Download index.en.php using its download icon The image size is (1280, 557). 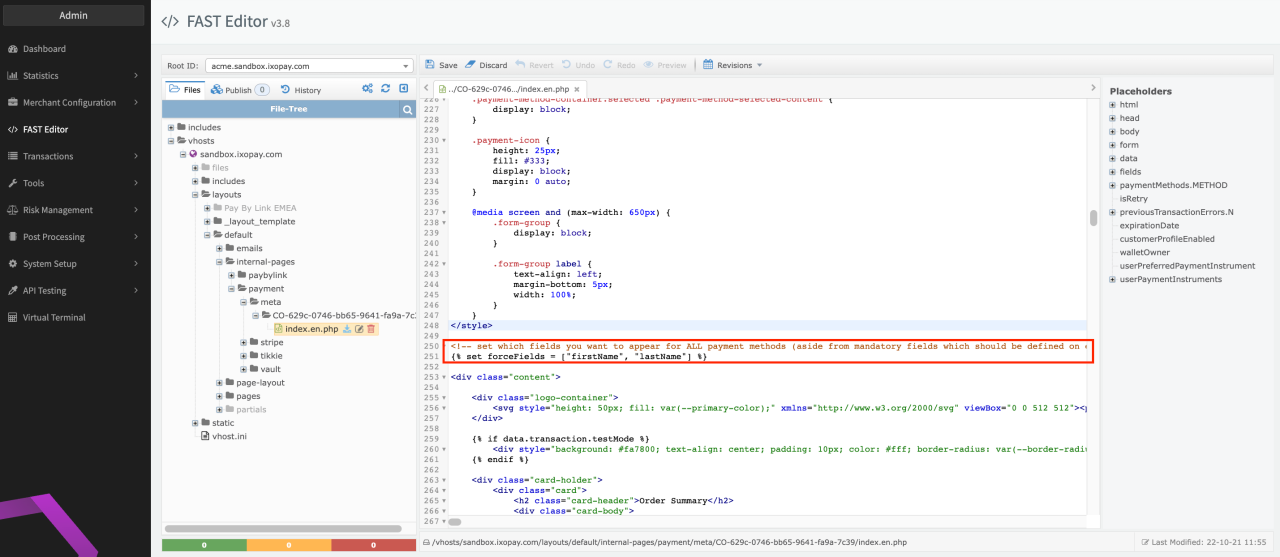(347, 329)
